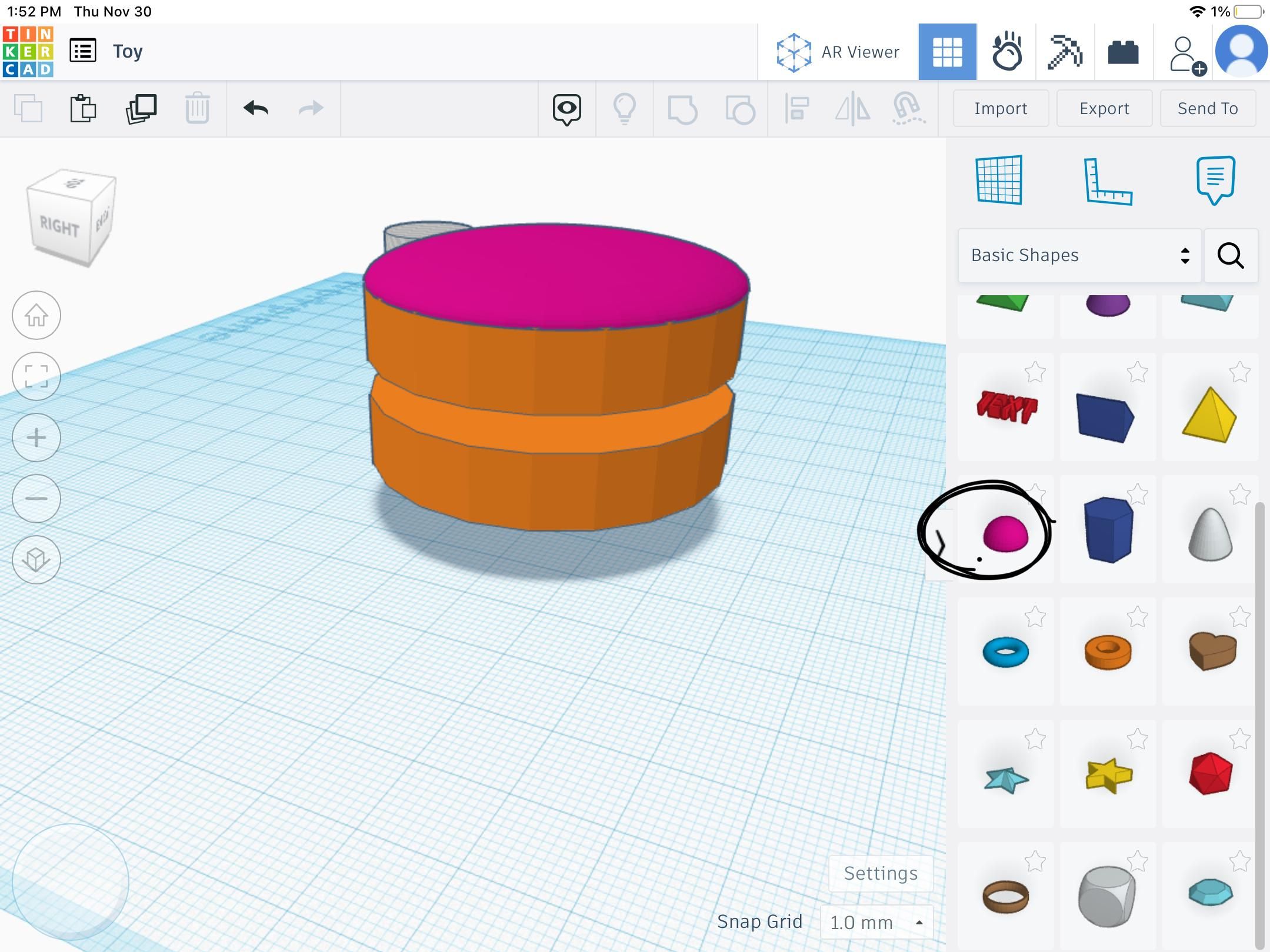
Task: Favorite the Pyramid shape with its star
Action: point(1240,372)
